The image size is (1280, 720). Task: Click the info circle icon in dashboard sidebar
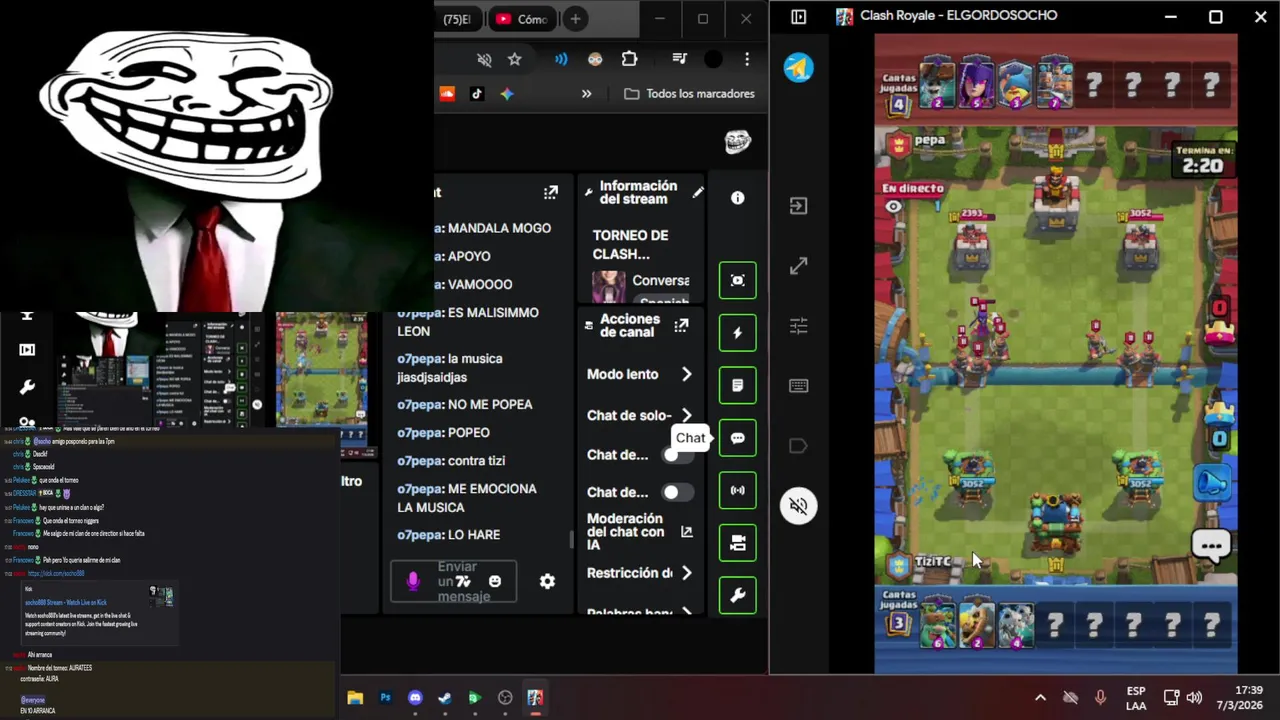coord(738,198)
